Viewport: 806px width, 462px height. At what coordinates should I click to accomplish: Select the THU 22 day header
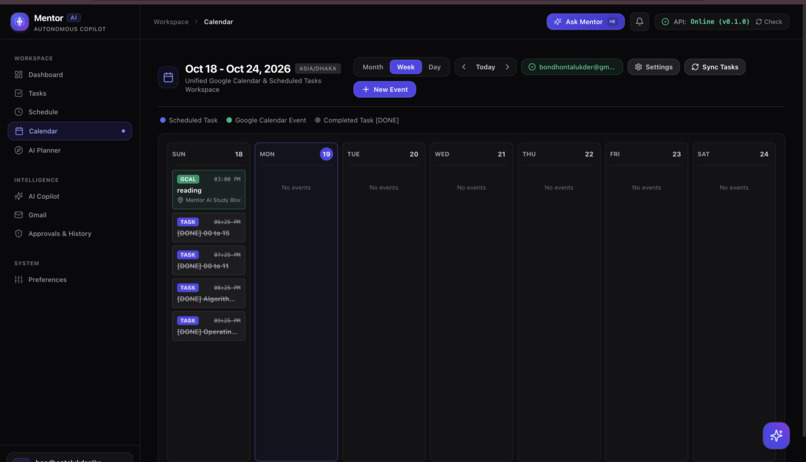point(558,154)
